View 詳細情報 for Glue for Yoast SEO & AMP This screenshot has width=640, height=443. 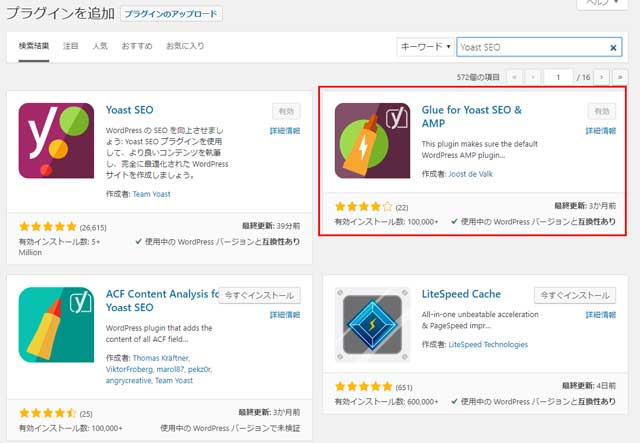click(x=601, y=131)
